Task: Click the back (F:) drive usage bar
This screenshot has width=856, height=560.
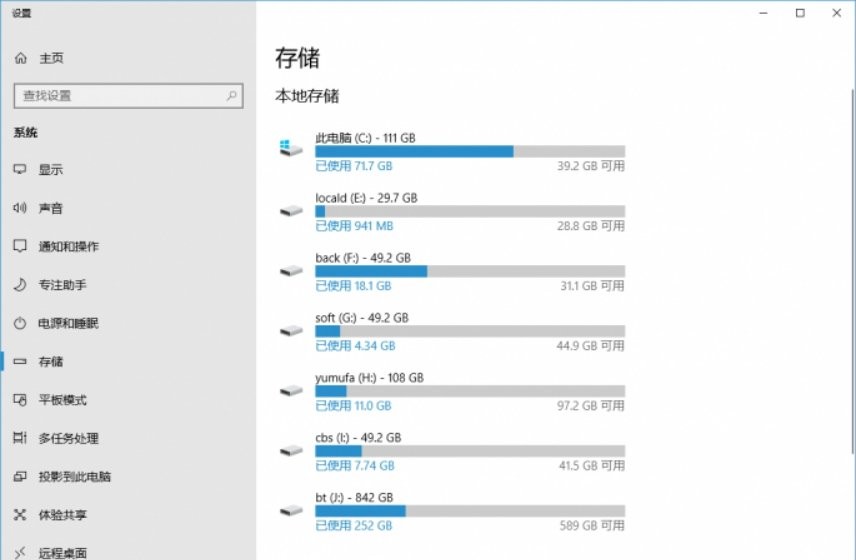Action: pyautogui.click(x=470, y=271)
